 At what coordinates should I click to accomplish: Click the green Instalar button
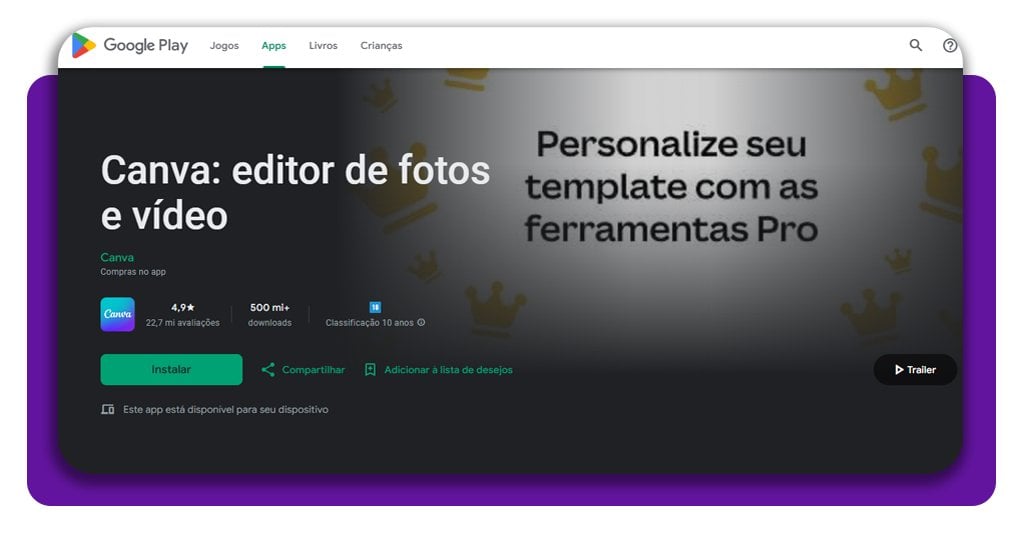click(171, 370)
